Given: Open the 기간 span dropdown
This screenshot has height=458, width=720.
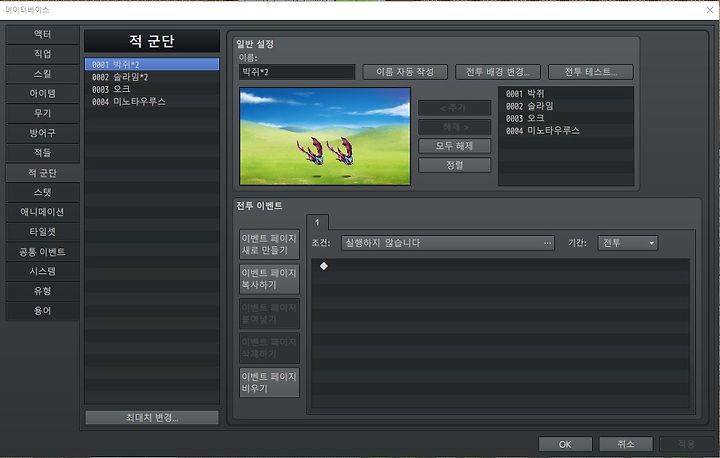Looking at the screenshot, I should 628,243.
